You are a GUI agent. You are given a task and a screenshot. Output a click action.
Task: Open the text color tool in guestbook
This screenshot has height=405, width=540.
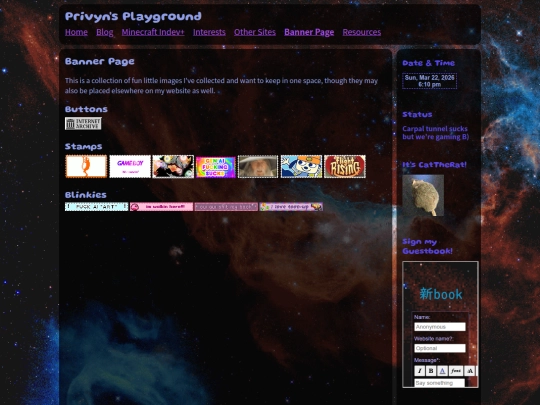[x=443, y=371]
